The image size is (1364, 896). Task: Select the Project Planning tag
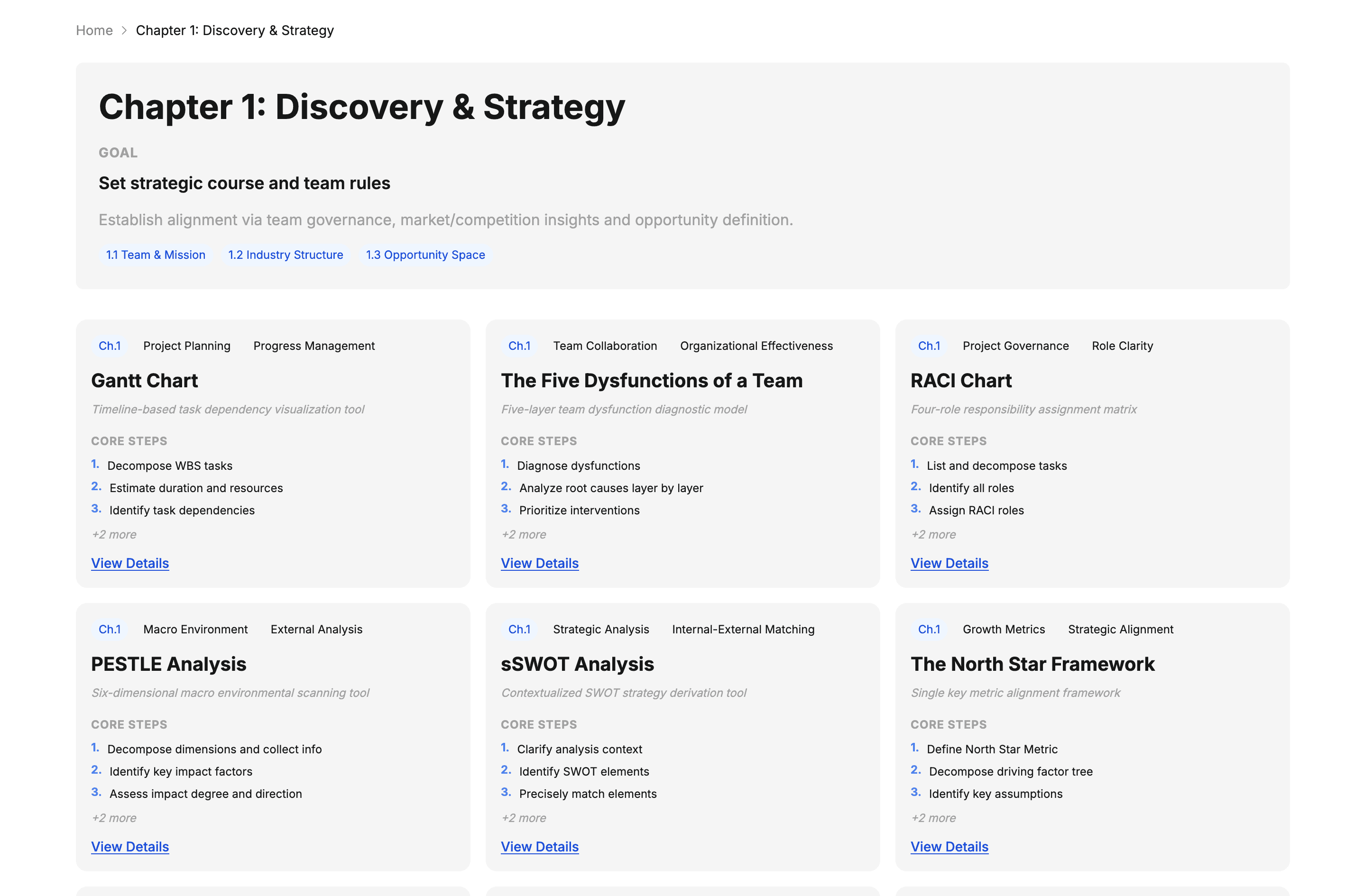coord(187,346)
